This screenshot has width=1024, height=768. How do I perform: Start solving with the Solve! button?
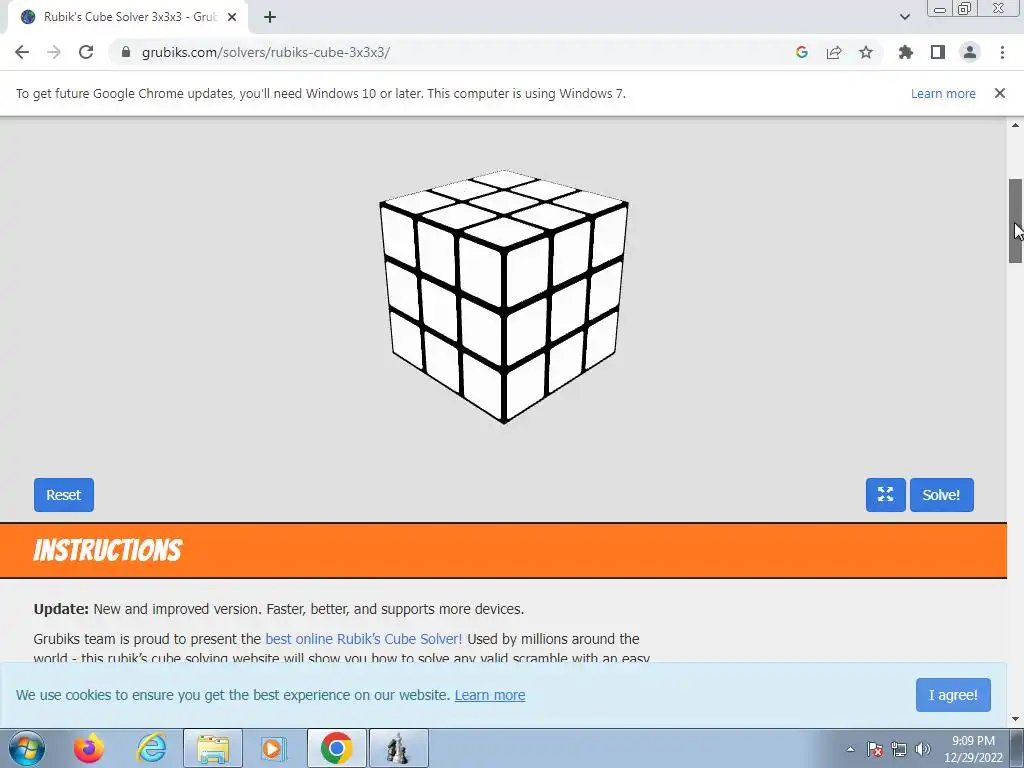942,495
